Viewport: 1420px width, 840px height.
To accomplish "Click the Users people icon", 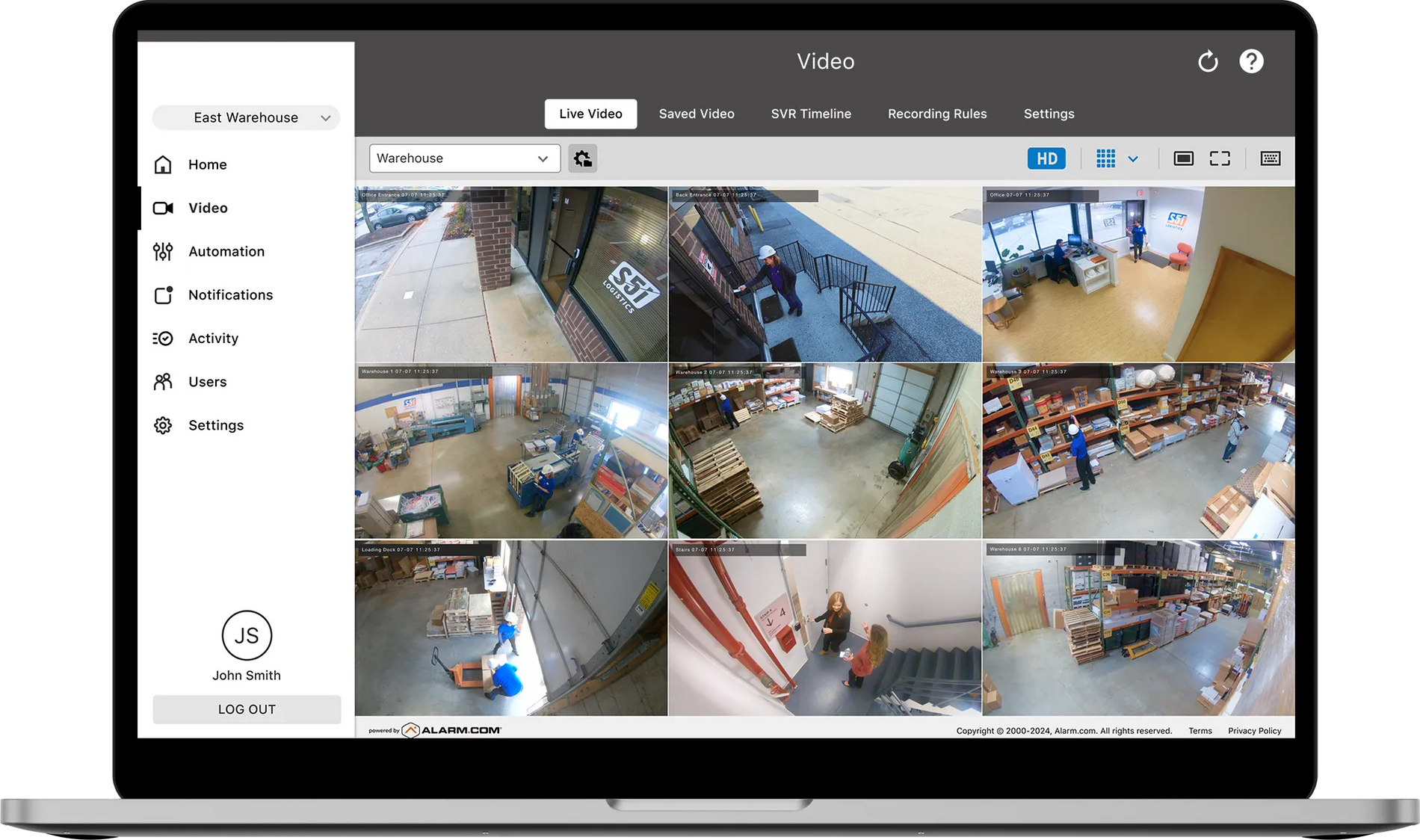I will click(163, 382).
